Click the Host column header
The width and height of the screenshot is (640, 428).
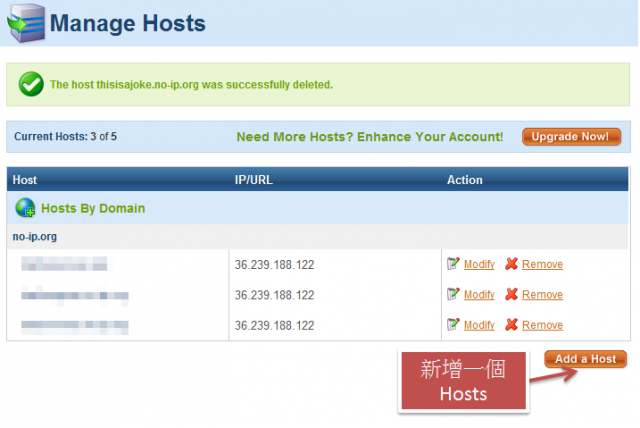pyautogui.click(x=24, y=180)
